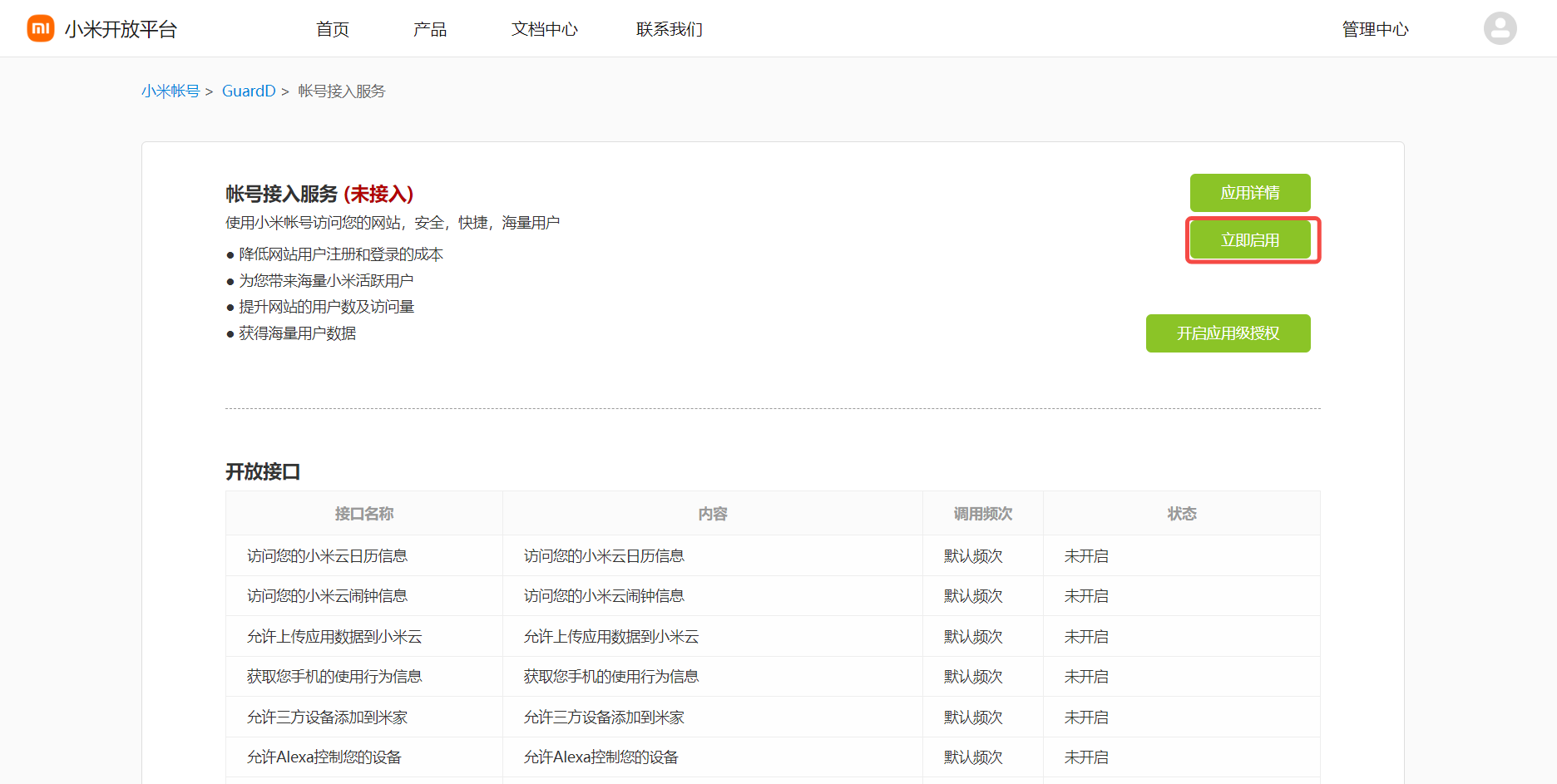
Task: Navigate to GuardD breadcrumb link
Action: pos(249,91)
